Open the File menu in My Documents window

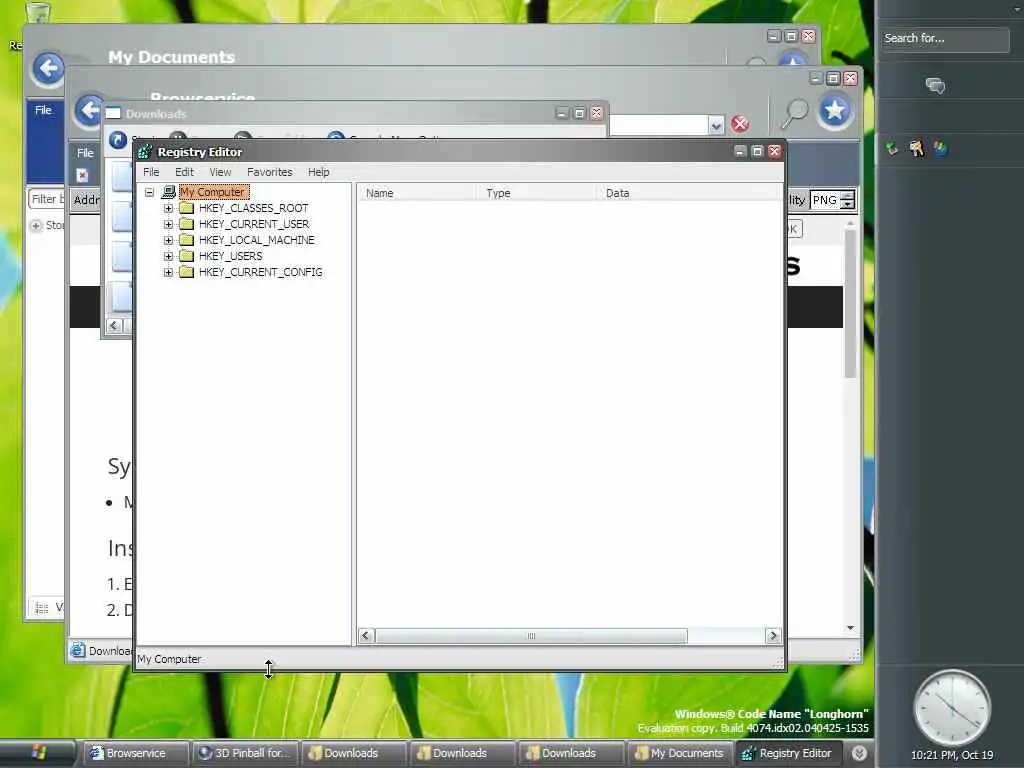(43, 110)
